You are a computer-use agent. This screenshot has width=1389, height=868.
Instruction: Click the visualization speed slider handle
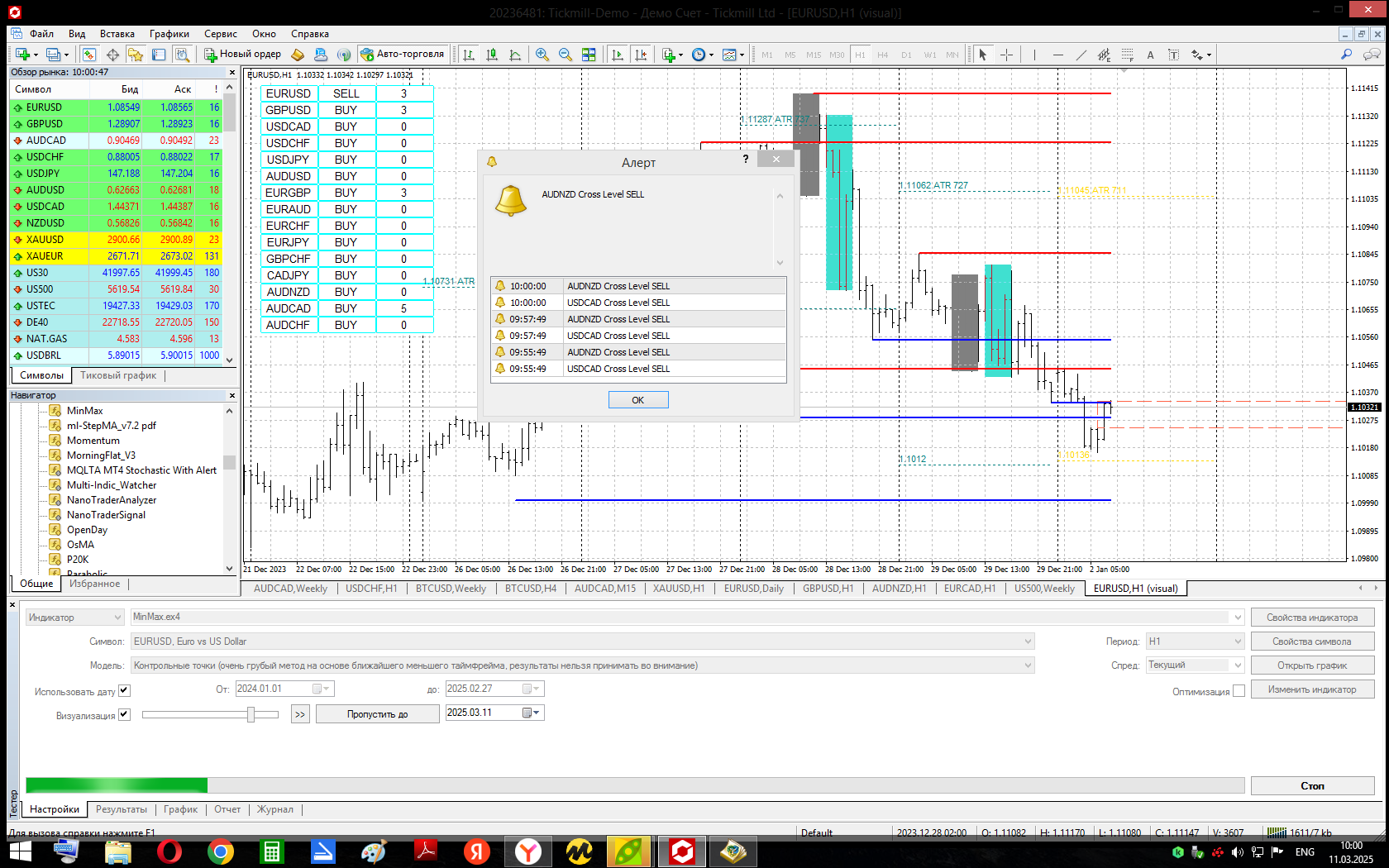pos(251,714)
